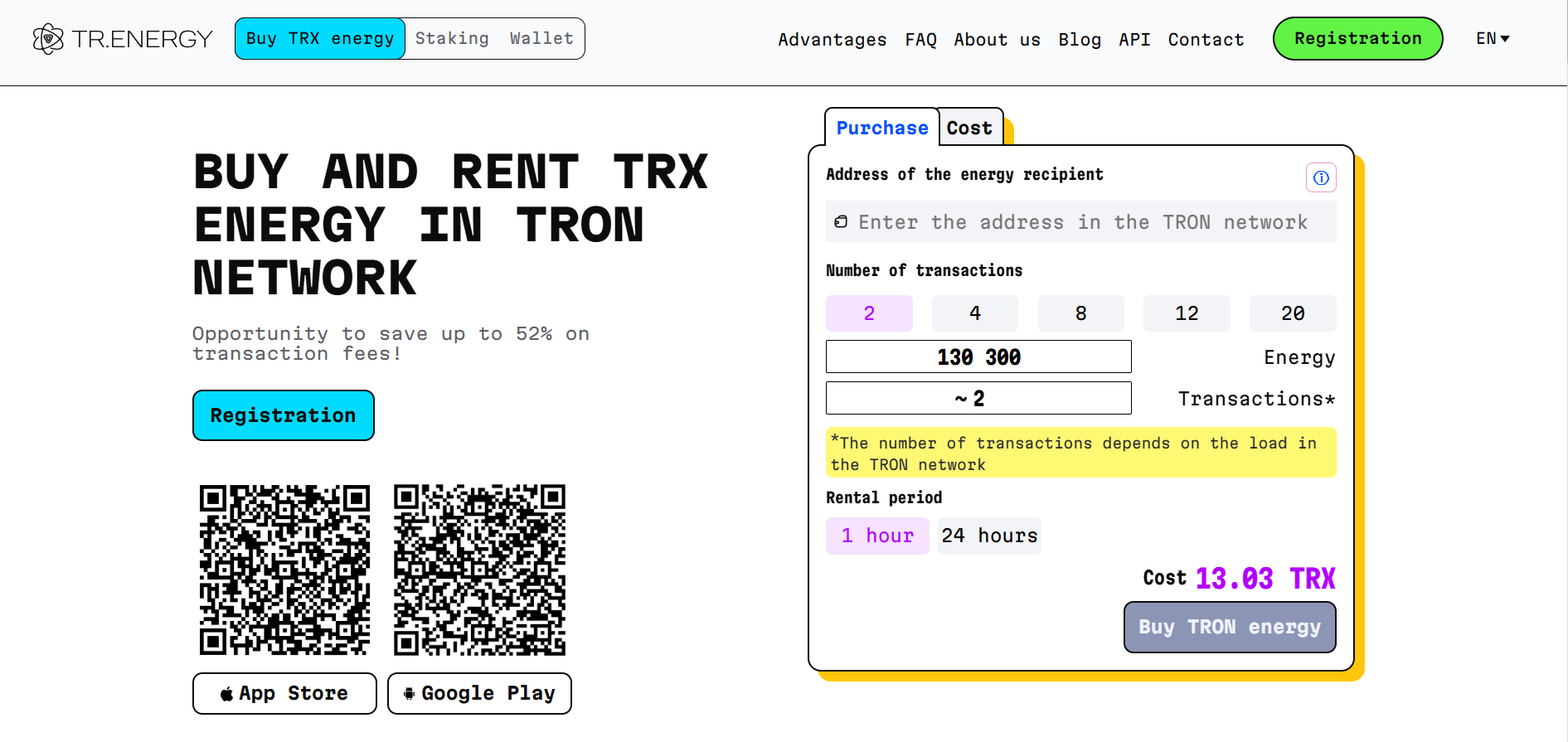Open the App Store download button
Image resolution: width=1568 pixels, height=742 pixels.
[x=284, y=693]
